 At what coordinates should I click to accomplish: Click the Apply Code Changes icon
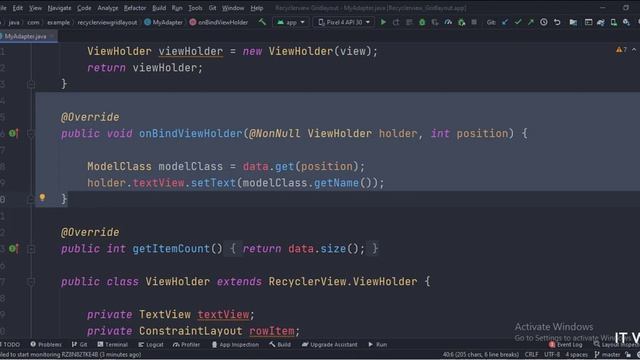(409, 22)
